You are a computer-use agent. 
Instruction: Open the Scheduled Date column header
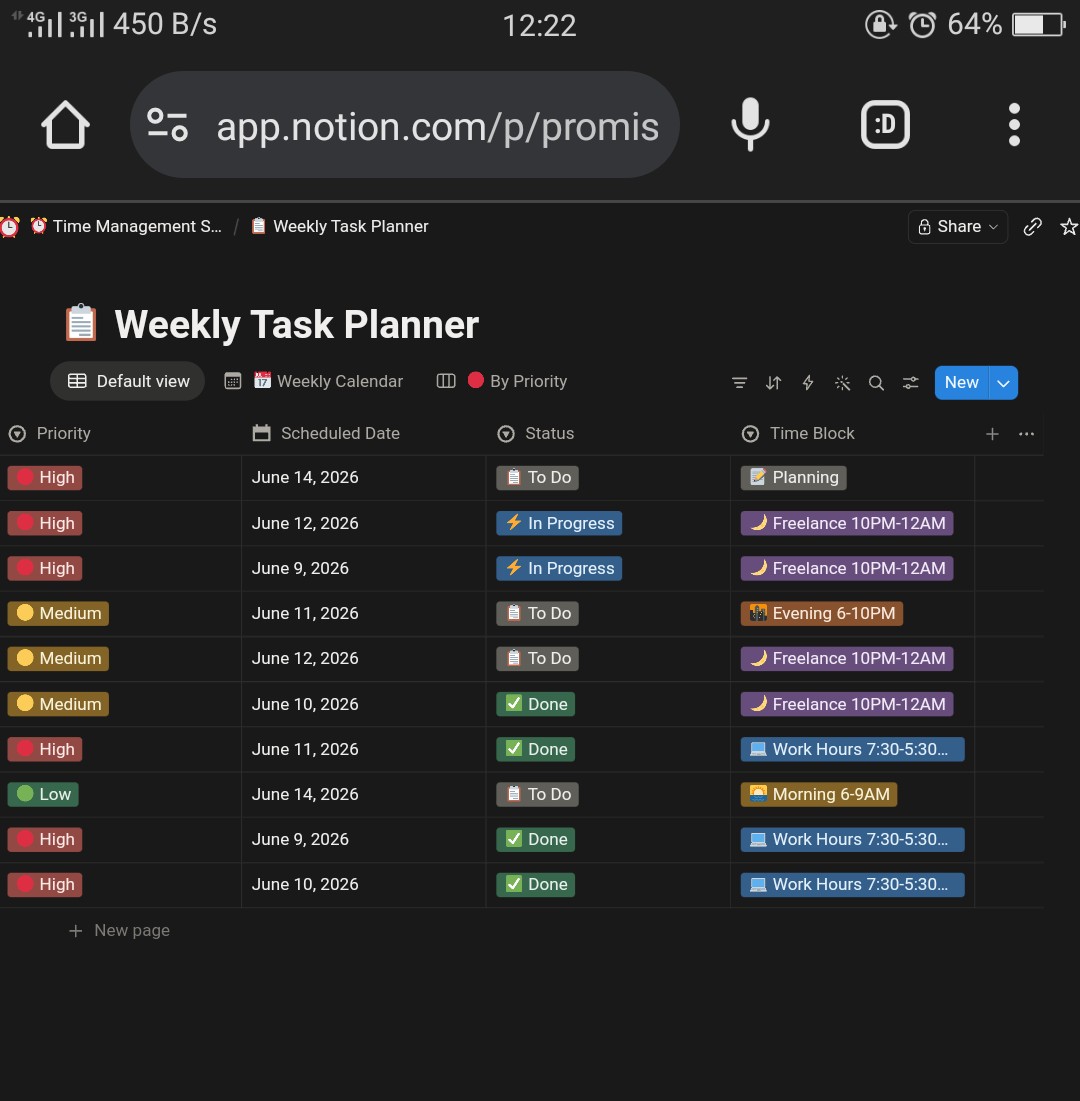[x=364, y=433]
